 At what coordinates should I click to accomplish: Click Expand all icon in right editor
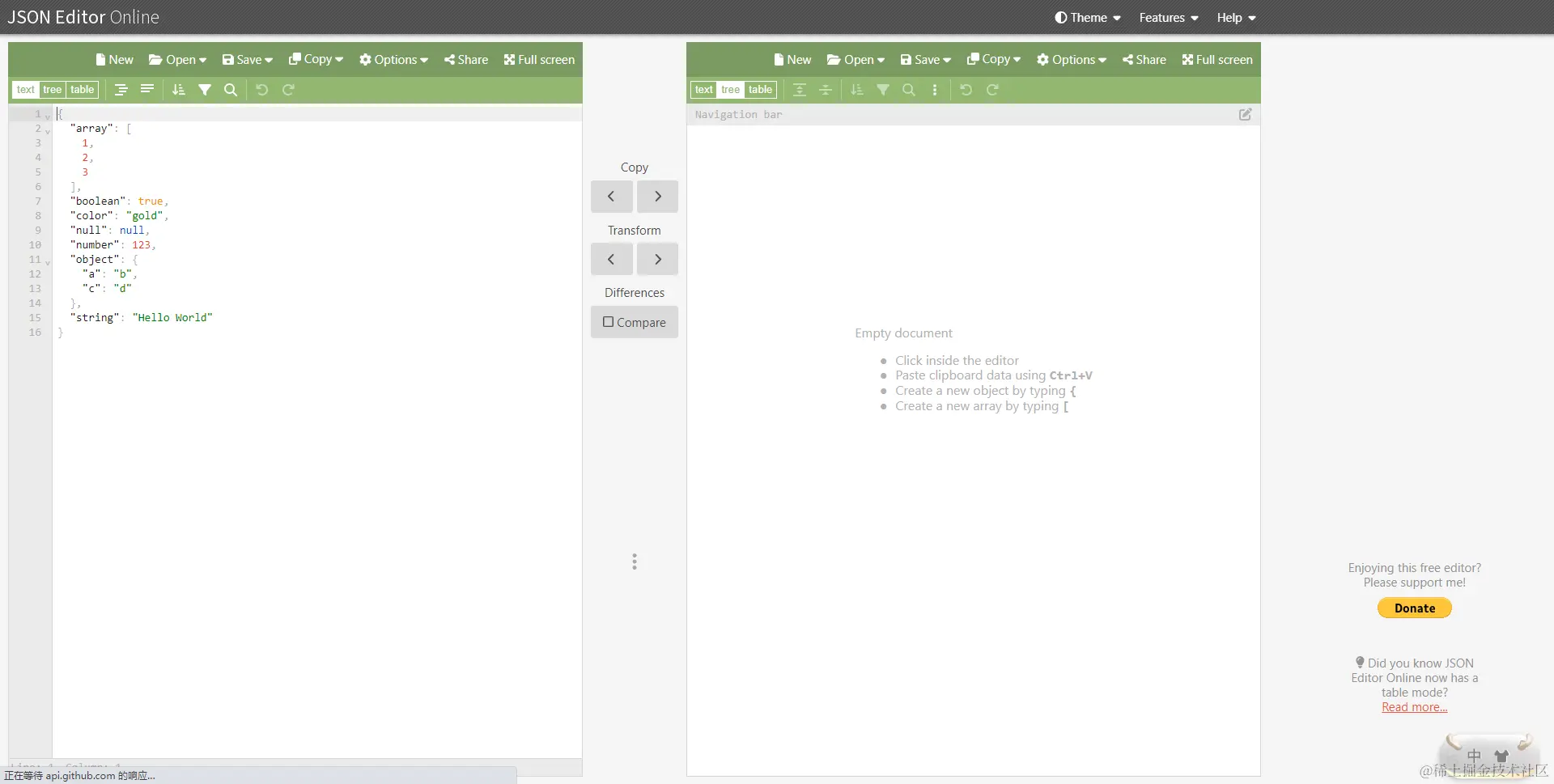[800, 90]
